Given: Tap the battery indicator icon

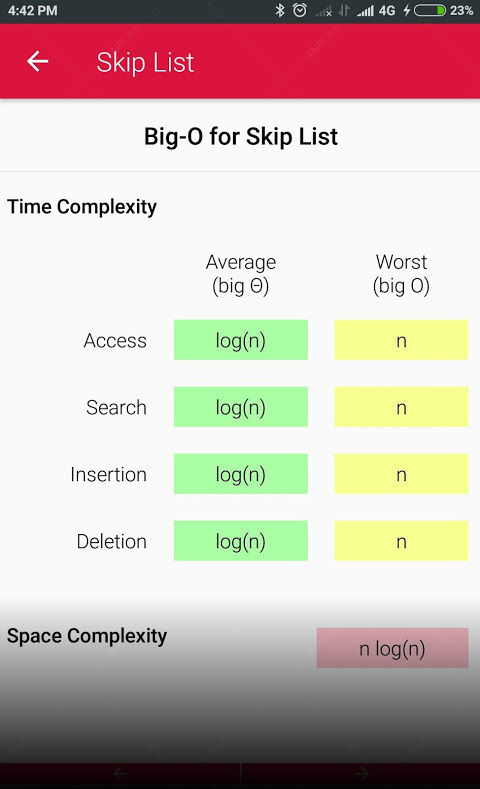Looking at the screenshot, I should click(x=430, y=11).
